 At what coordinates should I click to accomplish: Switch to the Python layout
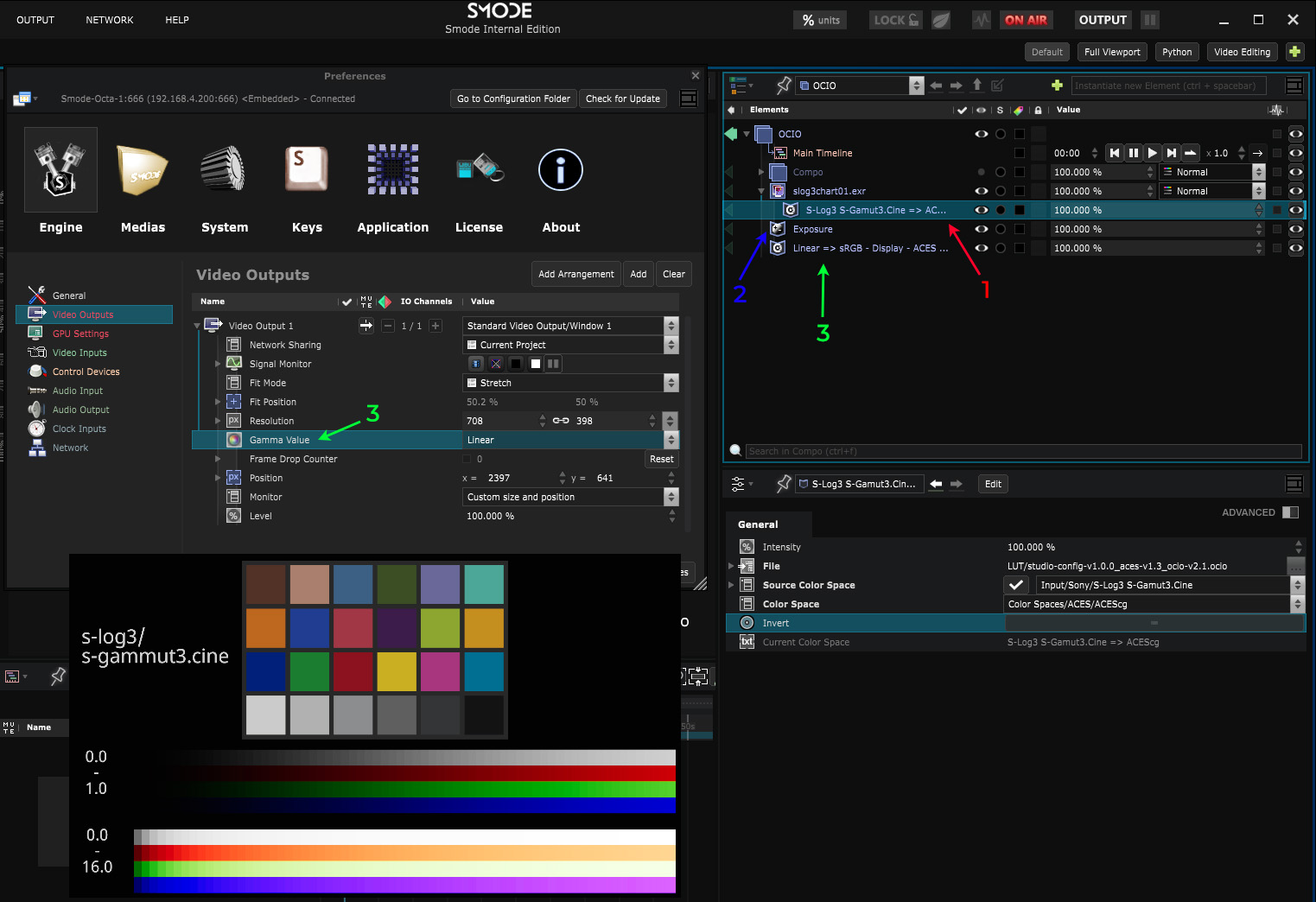coord(1177,52)
